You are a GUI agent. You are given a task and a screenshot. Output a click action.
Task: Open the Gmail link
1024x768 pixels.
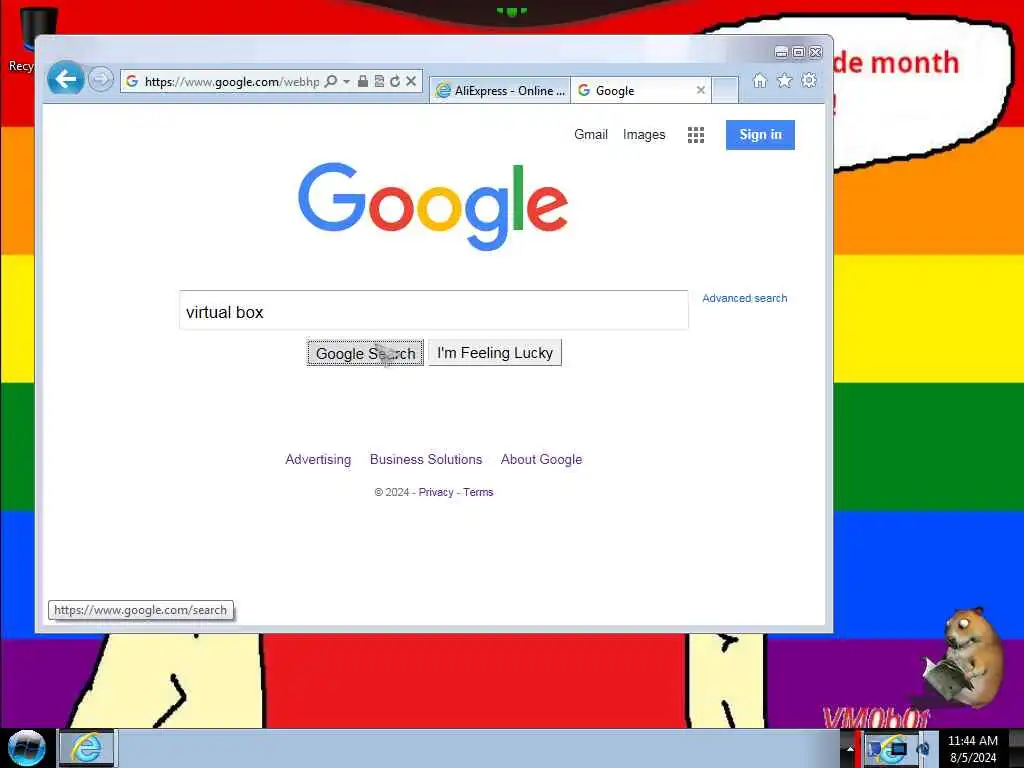[591, 135]
